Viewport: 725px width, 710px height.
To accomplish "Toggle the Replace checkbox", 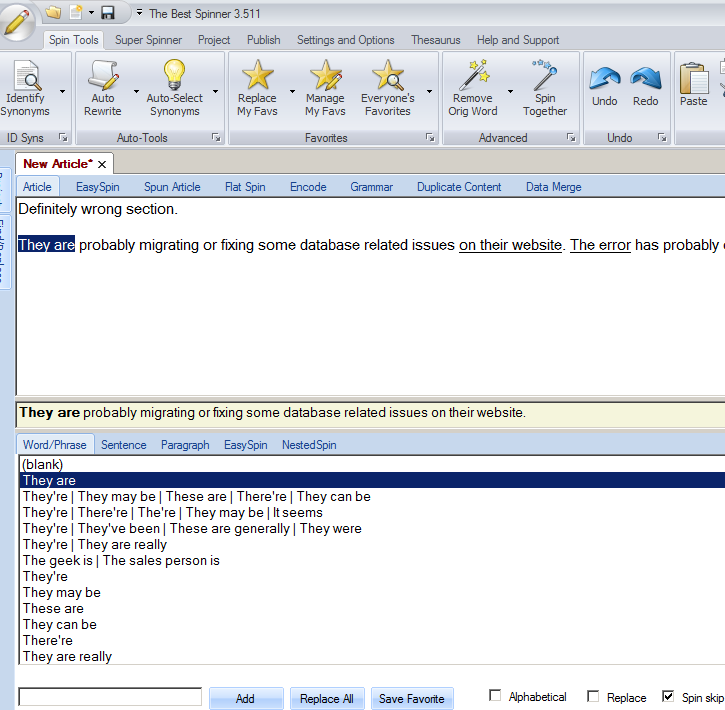I will click(593, 696).
